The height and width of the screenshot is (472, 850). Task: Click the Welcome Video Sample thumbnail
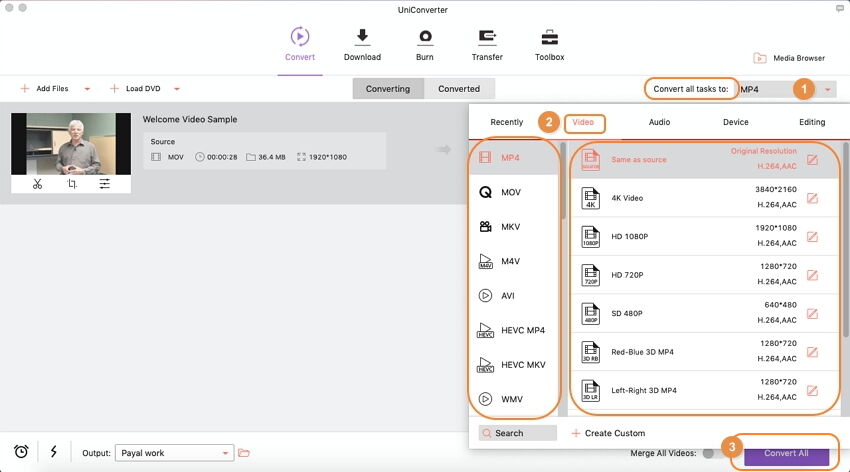71,144
